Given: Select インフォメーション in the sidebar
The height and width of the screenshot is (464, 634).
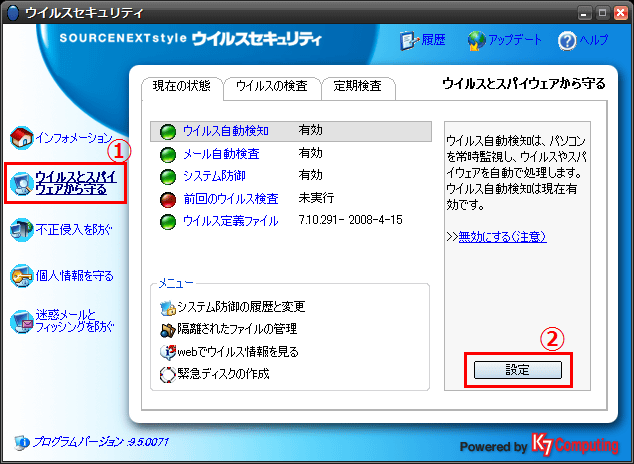Looking at the screenshot, I should click(74, 138).
